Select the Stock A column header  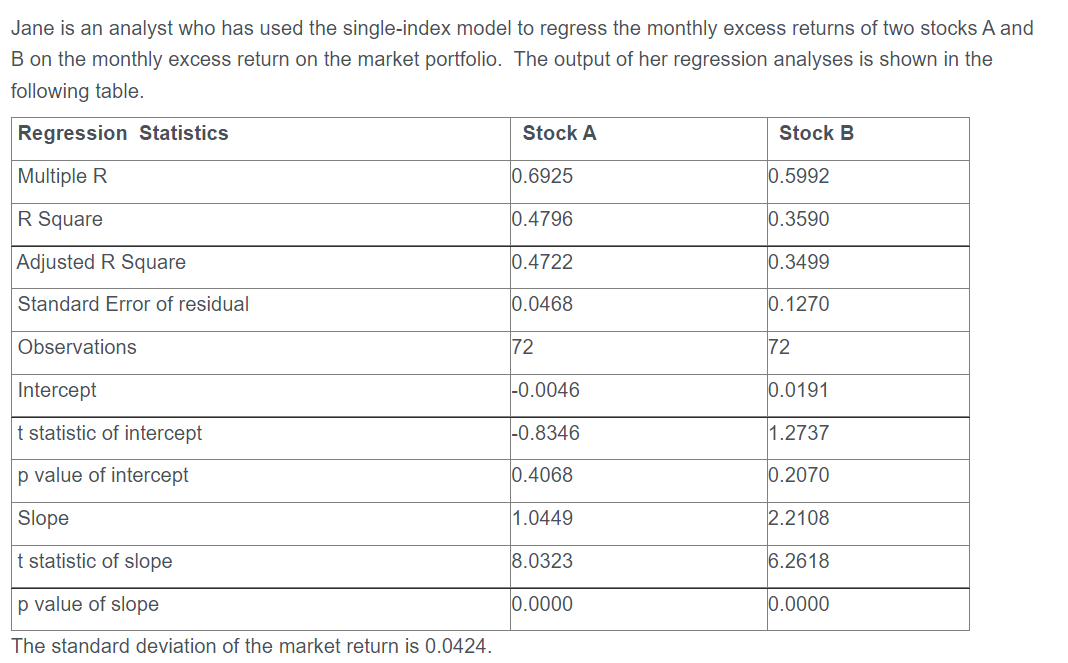click(559, 133)
